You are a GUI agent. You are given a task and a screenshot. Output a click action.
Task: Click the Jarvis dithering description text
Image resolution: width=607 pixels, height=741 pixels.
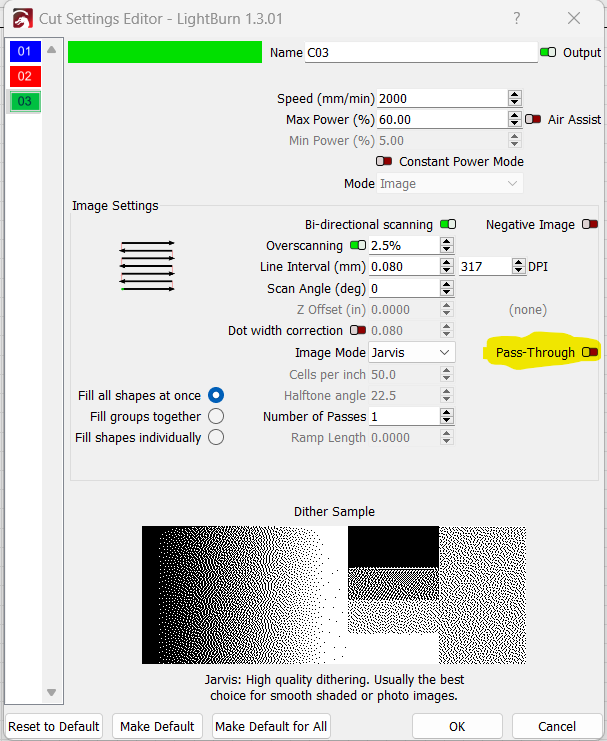click(x=334, y=688)
